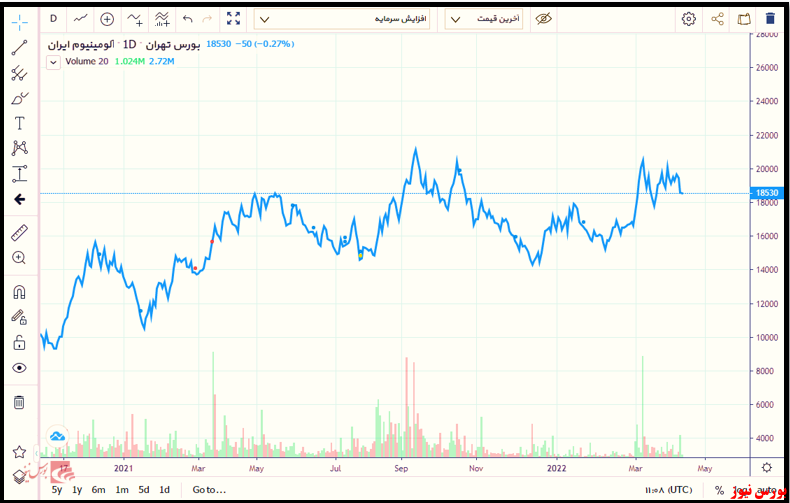Screen dimensions: 790x503
Task: Click the redo arrow
Action: 207,19
